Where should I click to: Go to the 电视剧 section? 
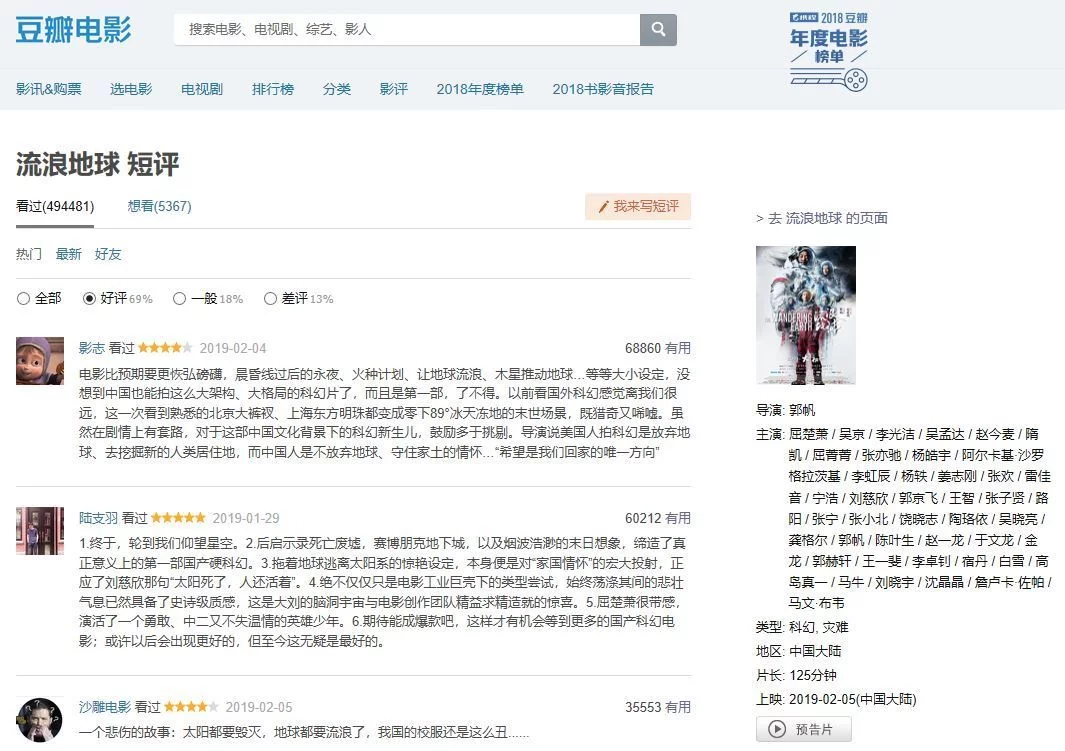pos(202,89)
